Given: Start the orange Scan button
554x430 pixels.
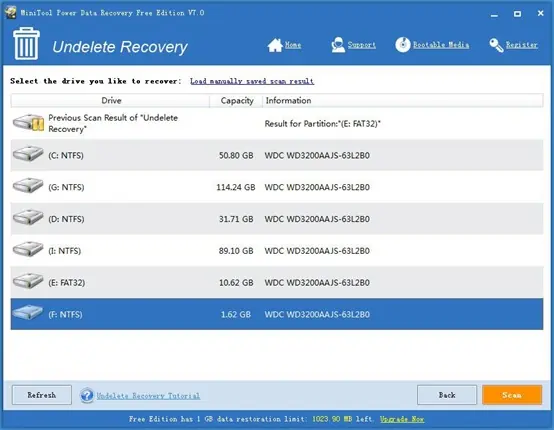Looking at the screenshot, I should click(x=512, y=395).
